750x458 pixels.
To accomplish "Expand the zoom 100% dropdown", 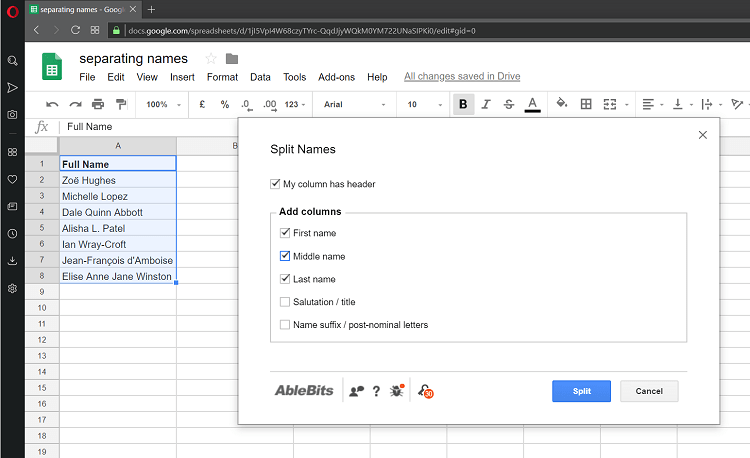I will (x=164, y=104).
